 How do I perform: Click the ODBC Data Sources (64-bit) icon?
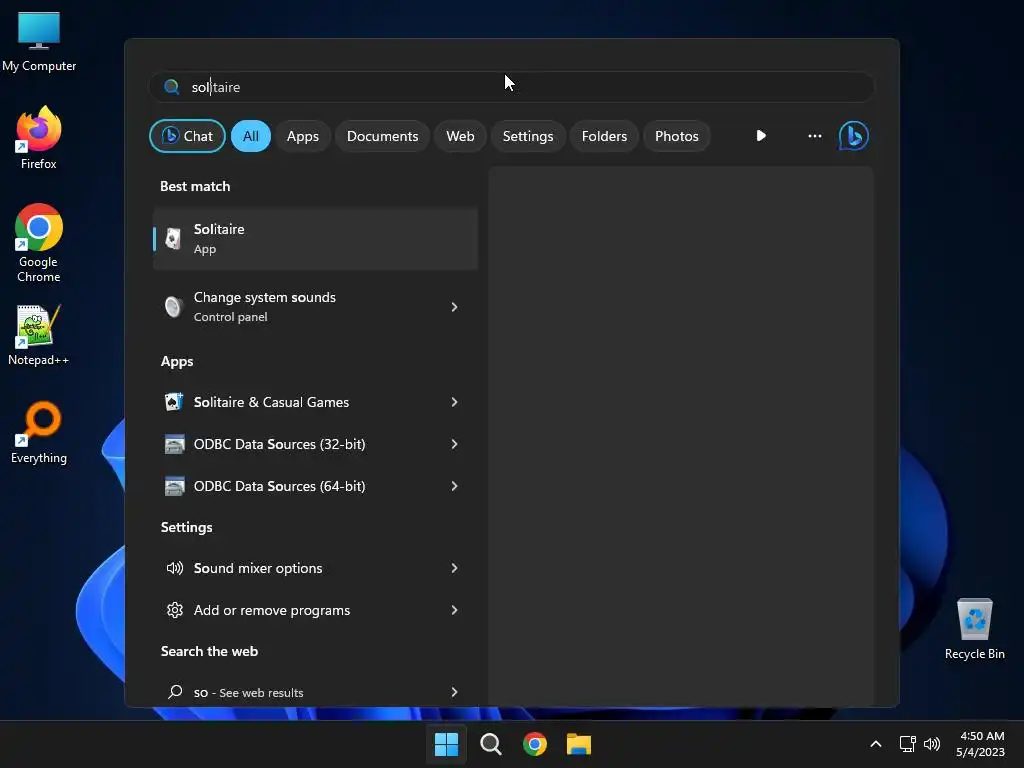(174, 486)
